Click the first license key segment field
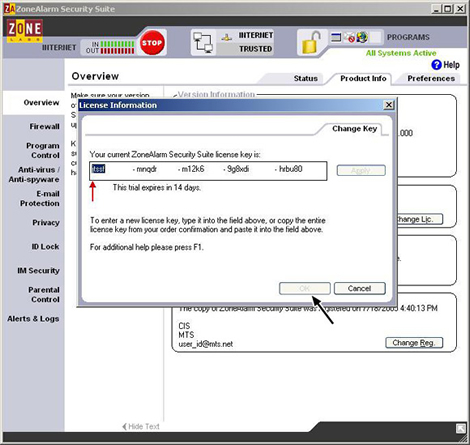The width and height of the screenshot is (470, 445). pyautogui.click(x=98, y=169)
